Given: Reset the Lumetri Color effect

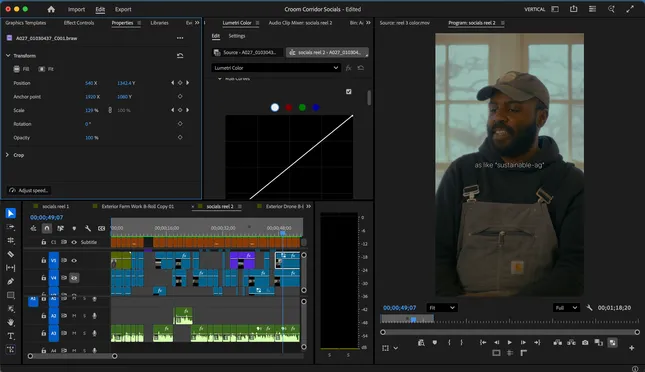Looking at the screenshot, I should 361,68.
